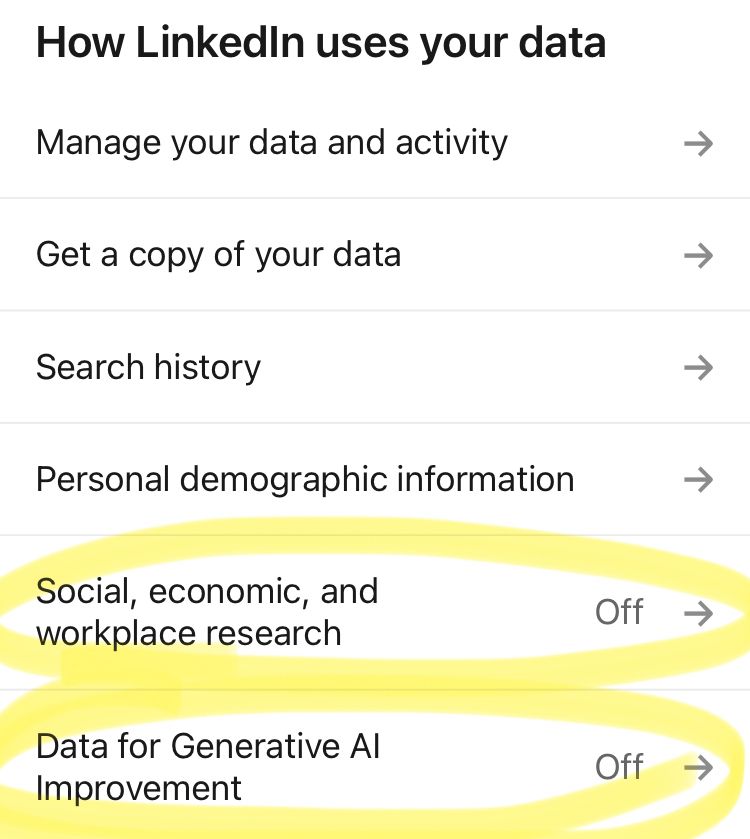Image resolution: width=750 pixels, height=839 pixels.
Task: Turn on Data for Generative AI Improvement
Action: pos(375,767)
